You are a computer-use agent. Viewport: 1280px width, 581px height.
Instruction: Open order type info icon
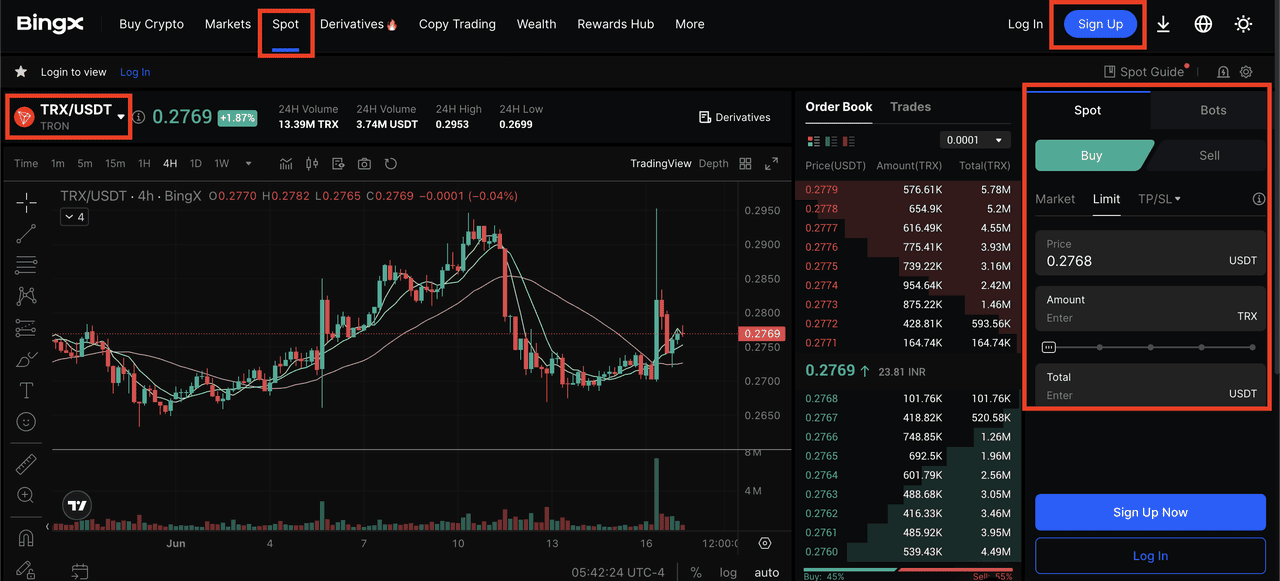pos(1259,199)
